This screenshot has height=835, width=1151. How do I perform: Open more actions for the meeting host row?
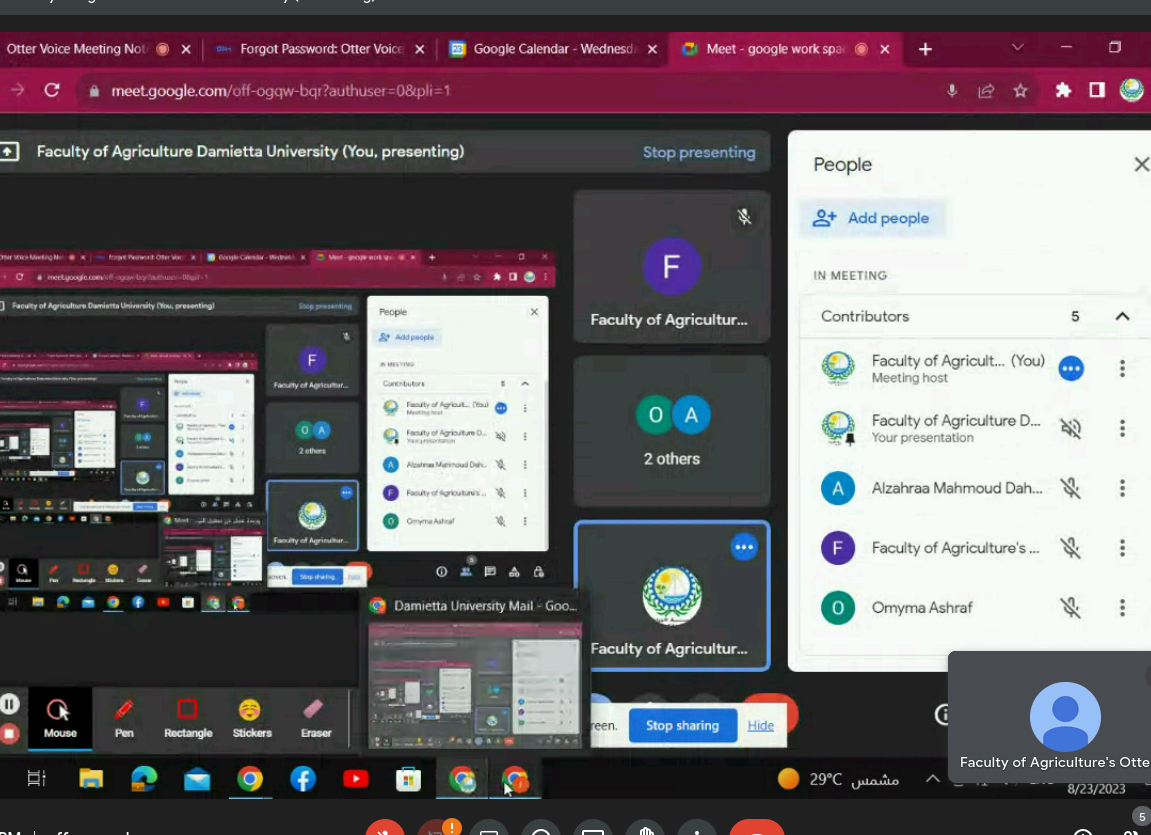click(1122, 368)
